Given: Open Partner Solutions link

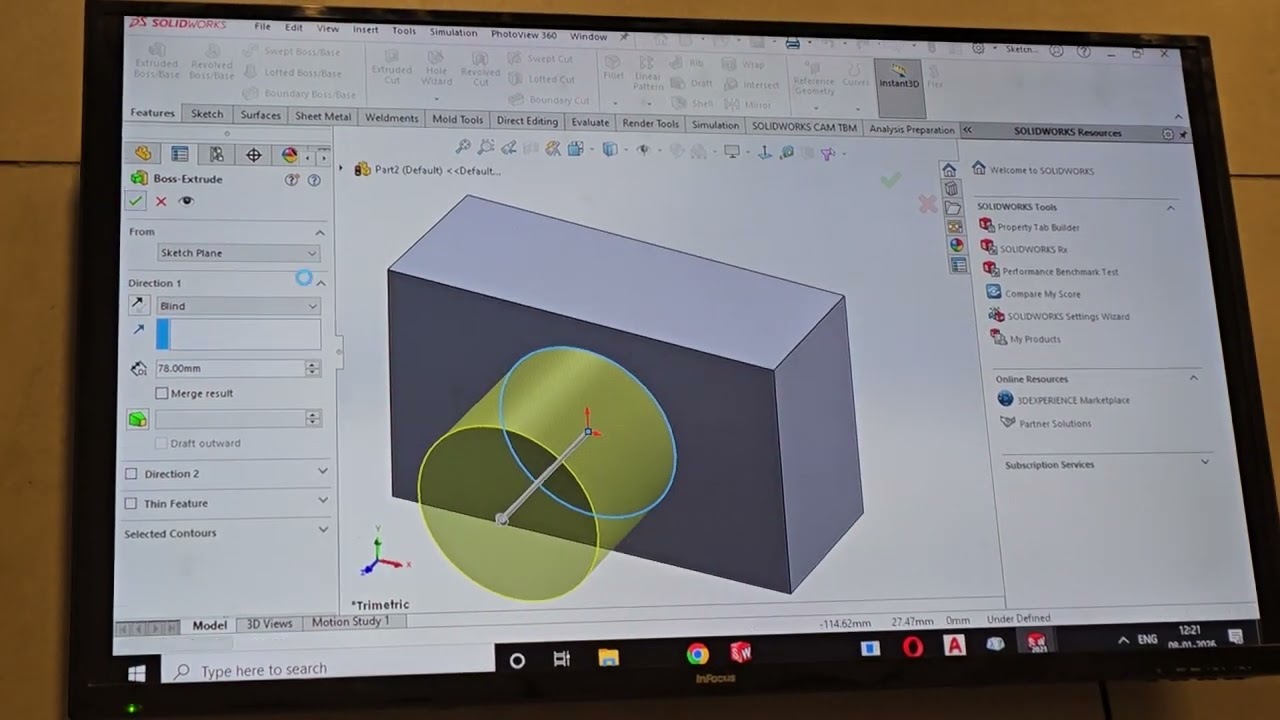Looking at the screenshot, I should 1055,423.
